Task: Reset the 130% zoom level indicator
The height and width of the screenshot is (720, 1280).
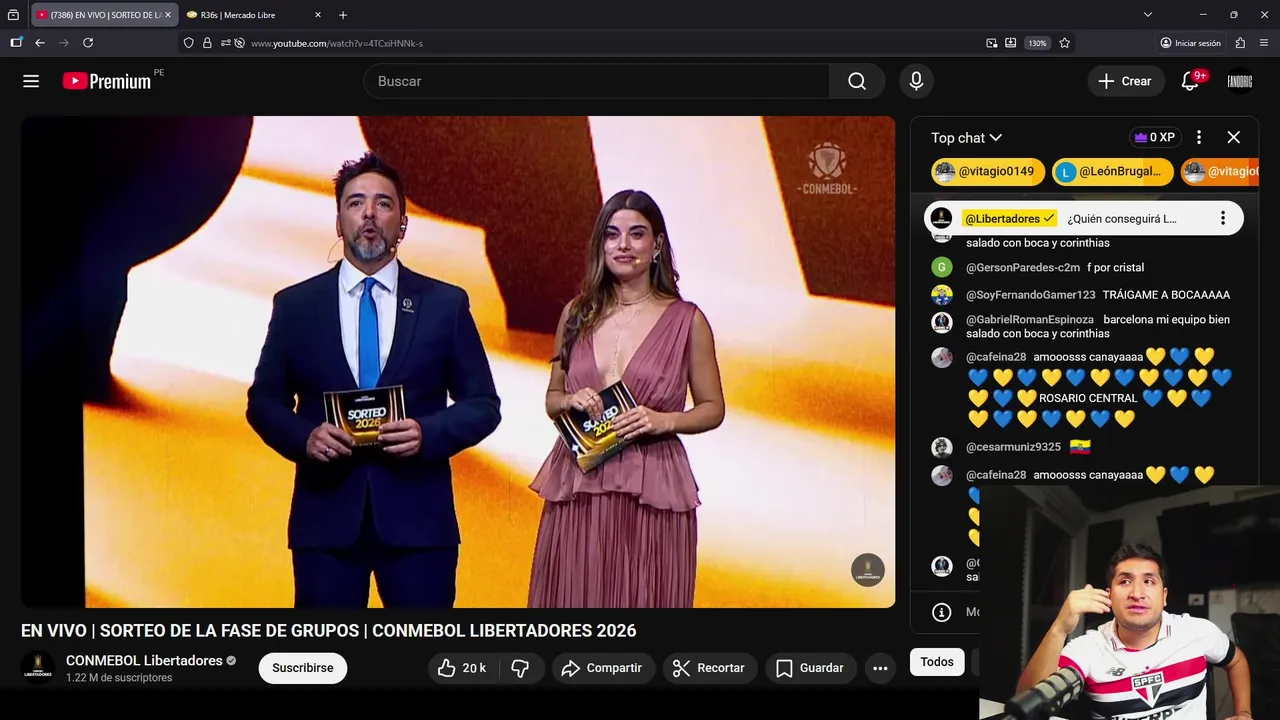Action: pos(1037,43)
